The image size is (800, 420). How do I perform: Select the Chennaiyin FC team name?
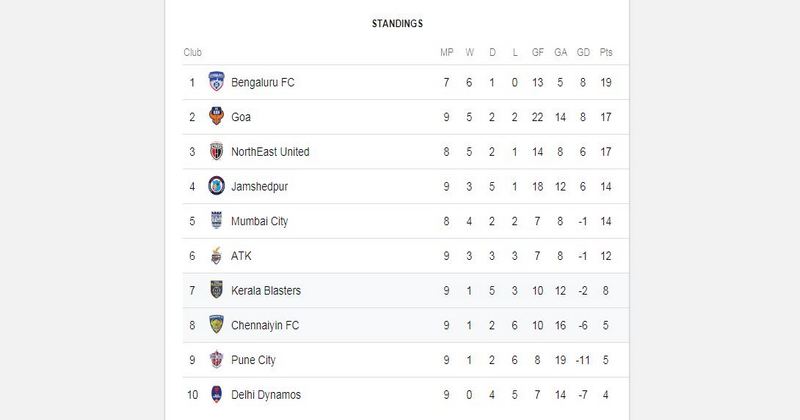click(265, 325)
